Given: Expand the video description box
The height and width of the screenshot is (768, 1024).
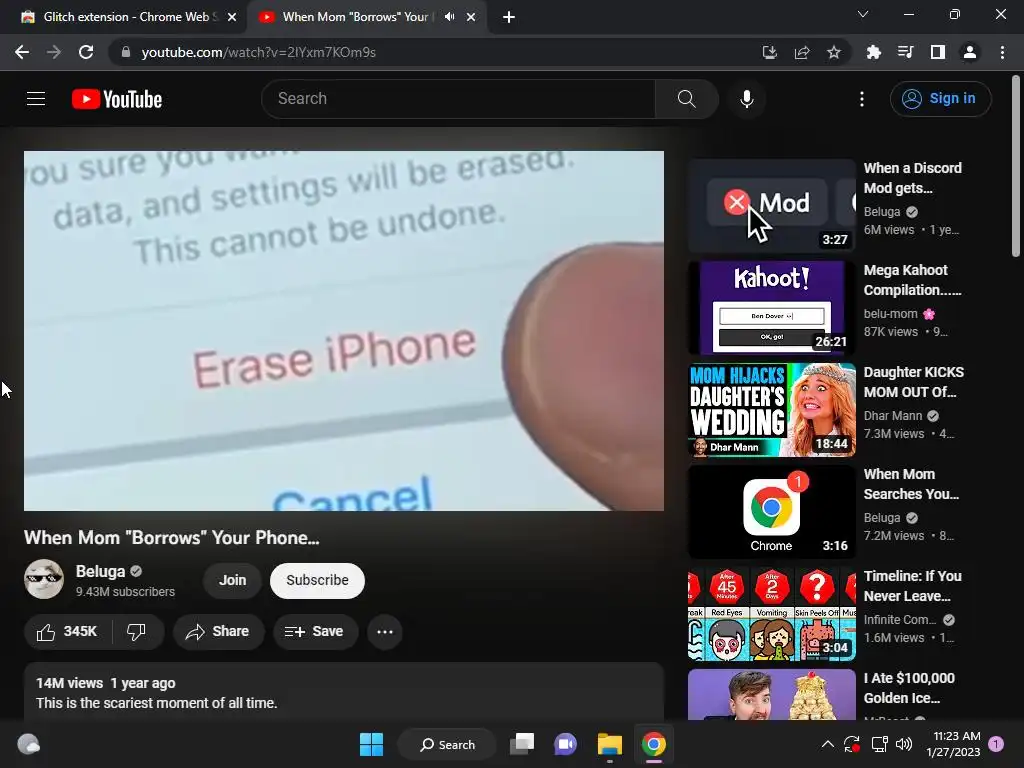Looking at the screenshot, I should (x=344, y=692).
